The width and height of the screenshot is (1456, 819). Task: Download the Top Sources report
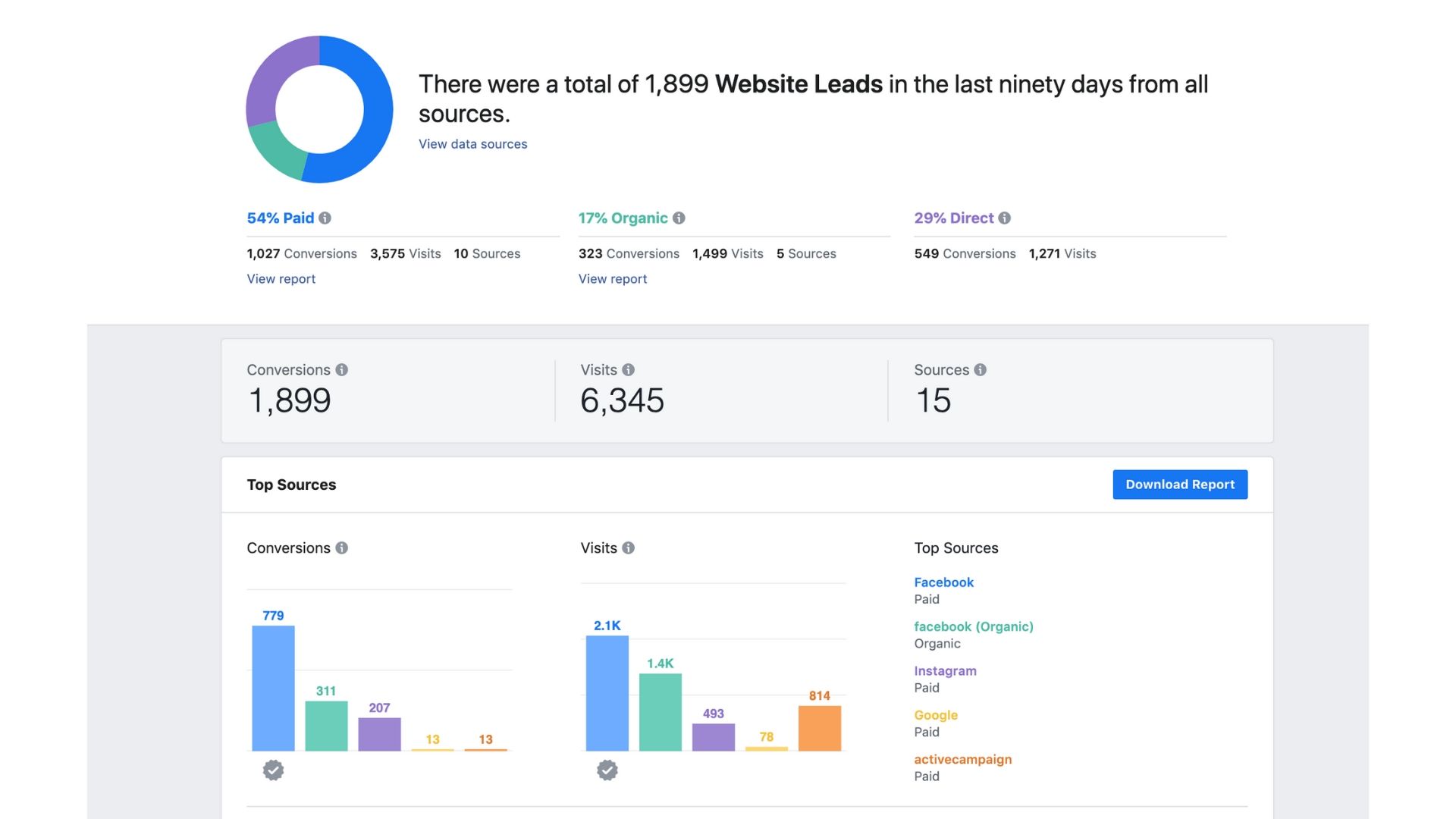click(1180, 485)
